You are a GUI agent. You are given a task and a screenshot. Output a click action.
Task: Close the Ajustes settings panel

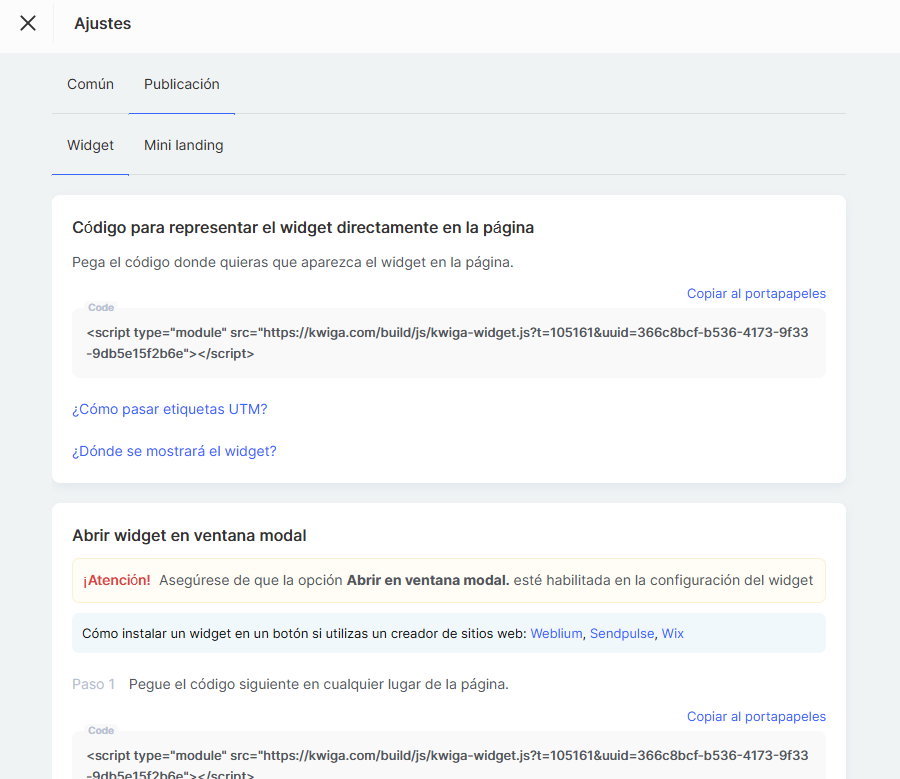[x=28, y=23]
